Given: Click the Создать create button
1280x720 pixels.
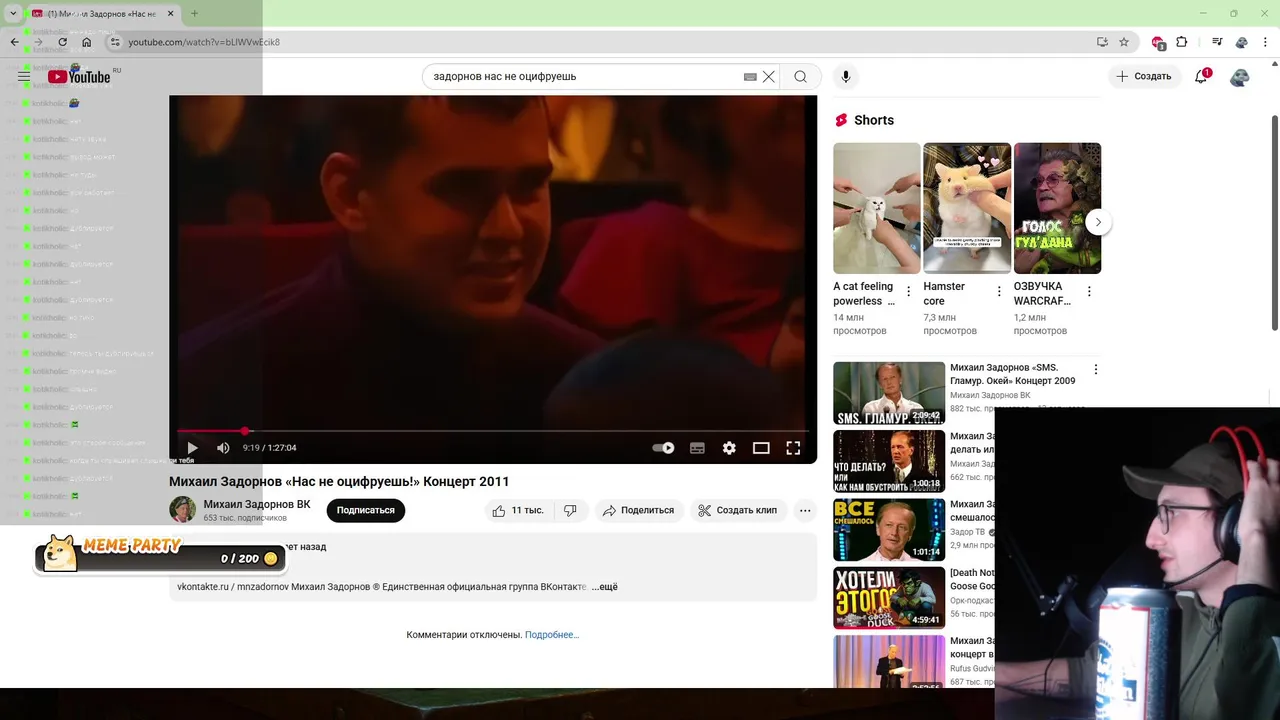Looking at the screenshot, I should click(1143, 76).
